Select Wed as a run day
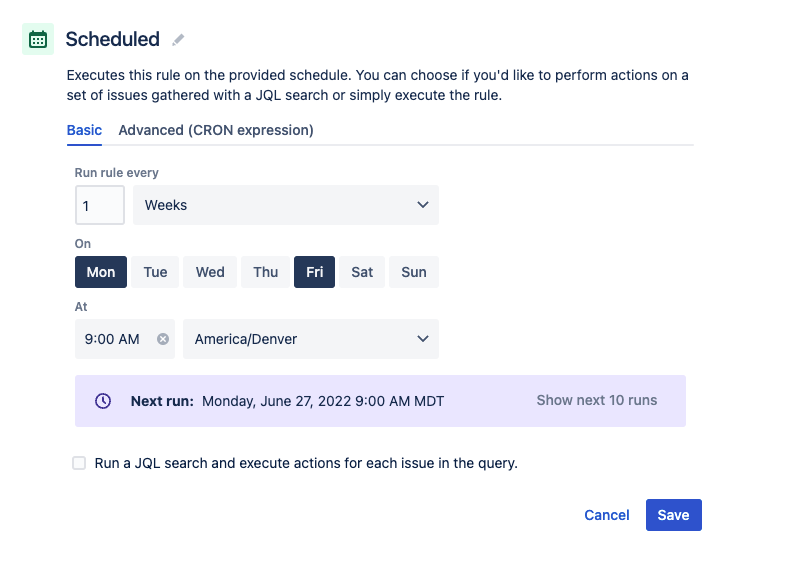This screenshot has width=809, height=577. coord(210,272)
